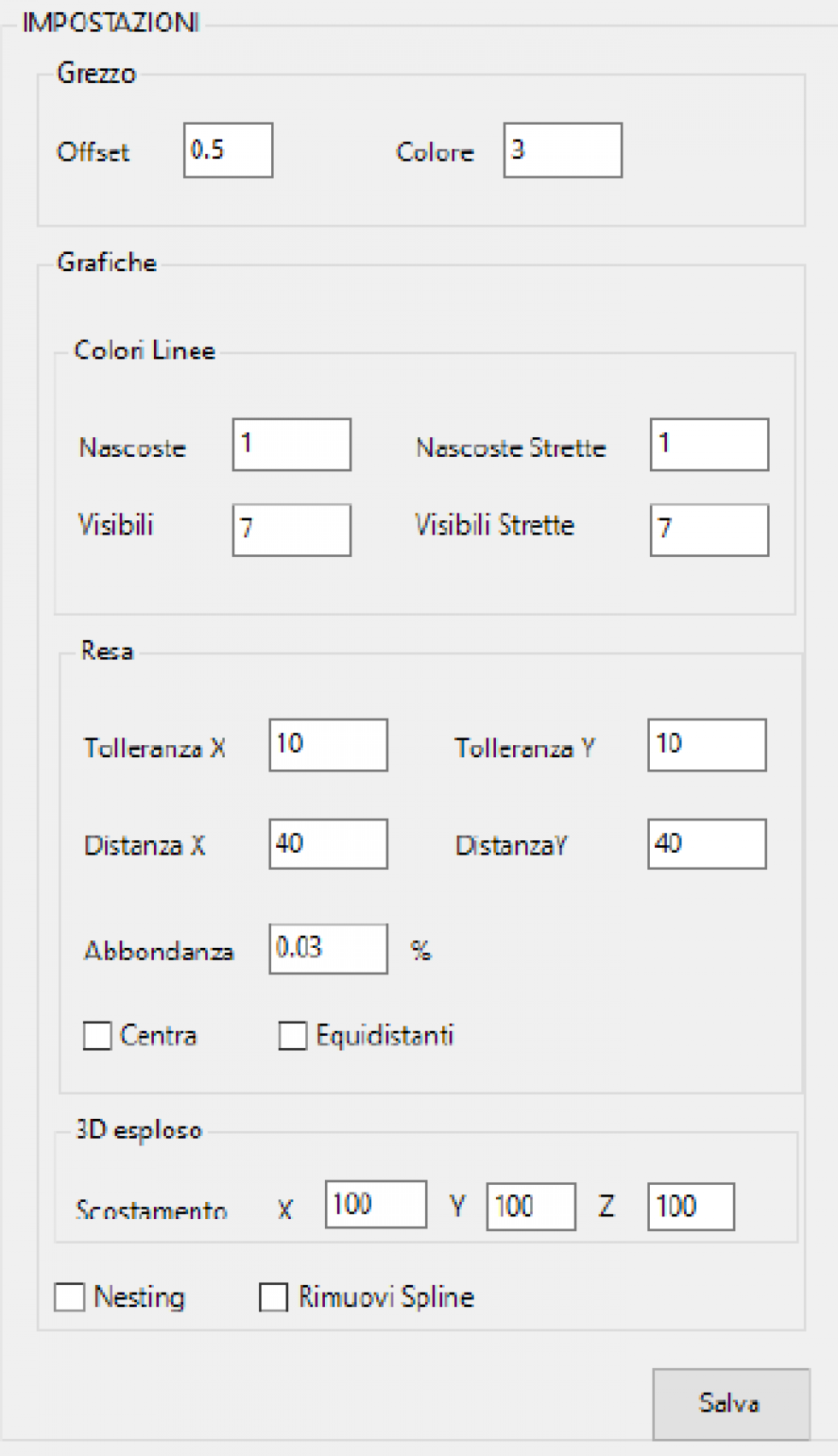This screenshot has height=1456, width=838.
Task: Enable the Rimuovi Spline option
Action: pos(274,1297)
